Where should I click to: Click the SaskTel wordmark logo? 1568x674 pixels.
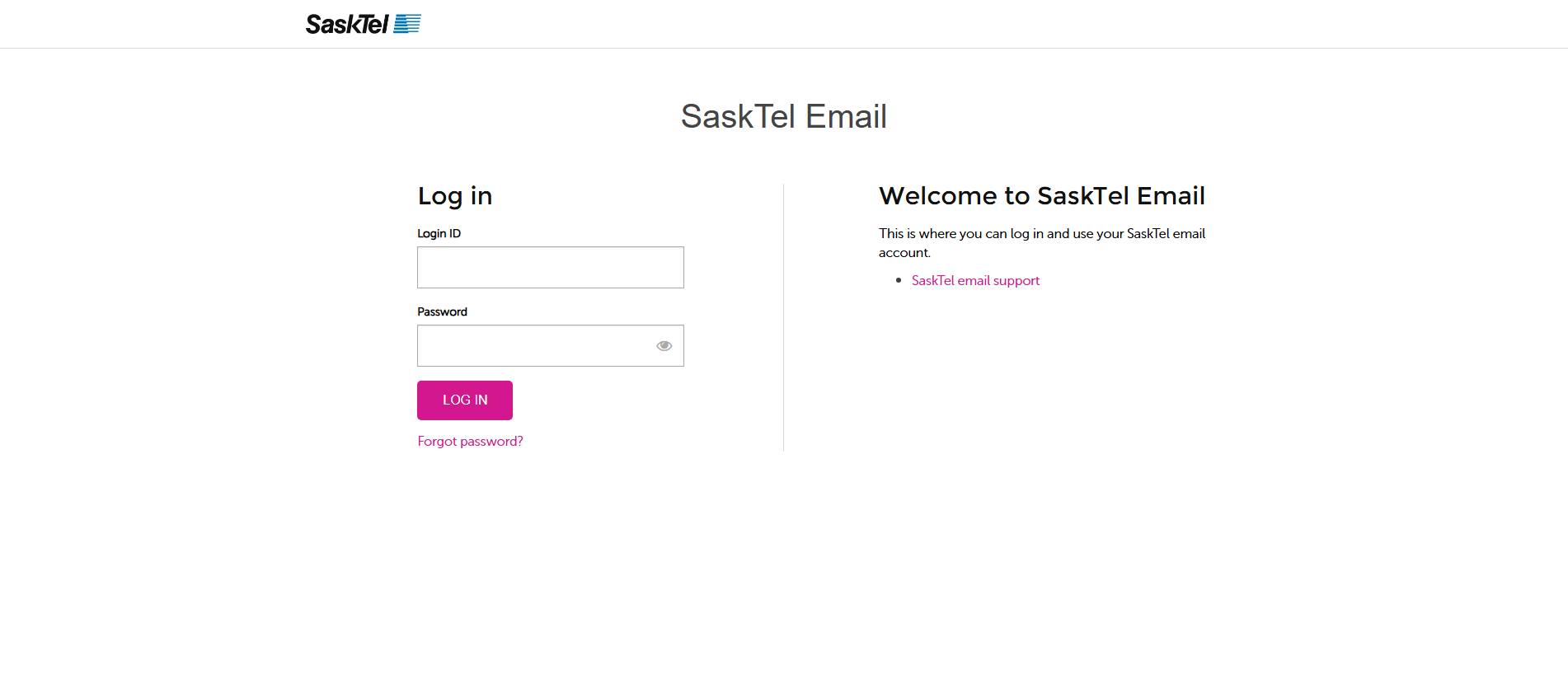(x=347, y=24)
